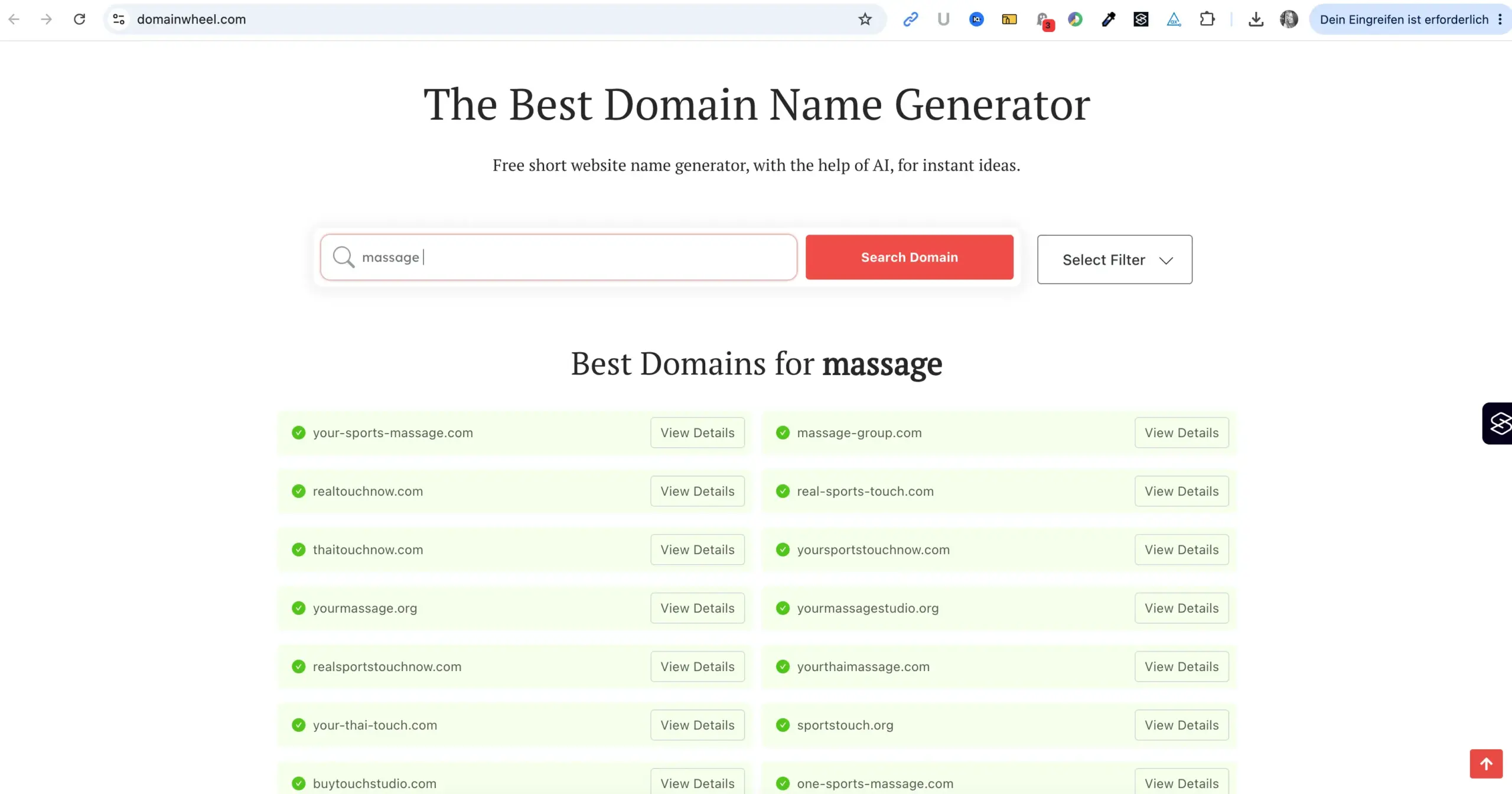View Details for yourmassagestudio.org

click(x=1182, y=608)
